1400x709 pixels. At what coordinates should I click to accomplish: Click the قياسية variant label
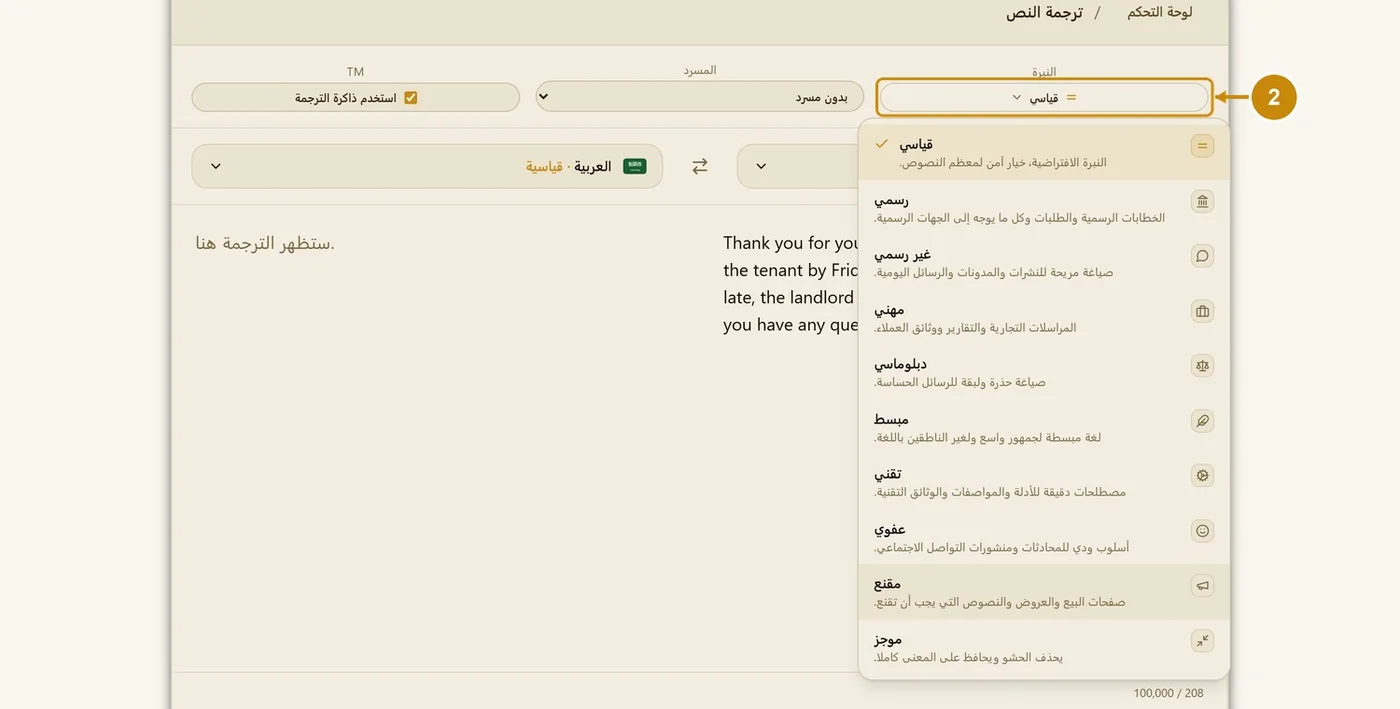545,167
